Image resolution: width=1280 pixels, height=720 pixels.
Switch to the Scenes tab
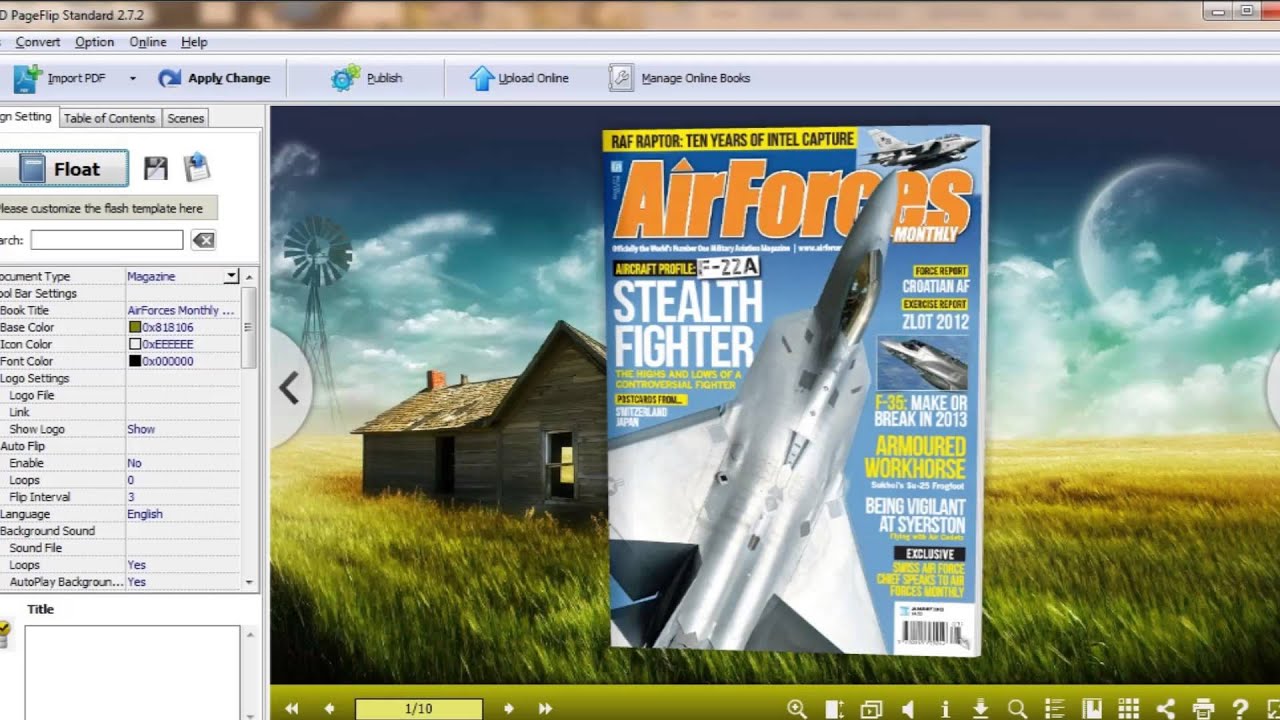tap(185, 118)
